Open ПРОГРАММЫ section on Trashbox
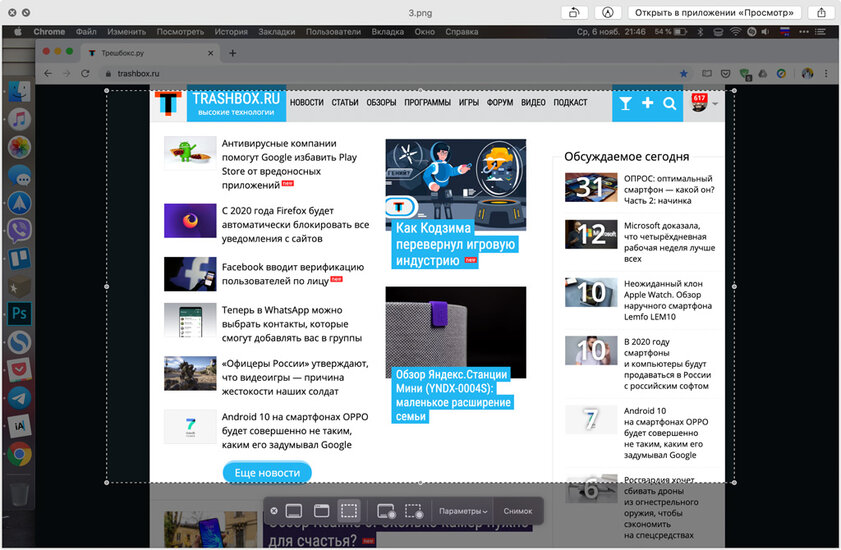 click(x=427, y=102)
